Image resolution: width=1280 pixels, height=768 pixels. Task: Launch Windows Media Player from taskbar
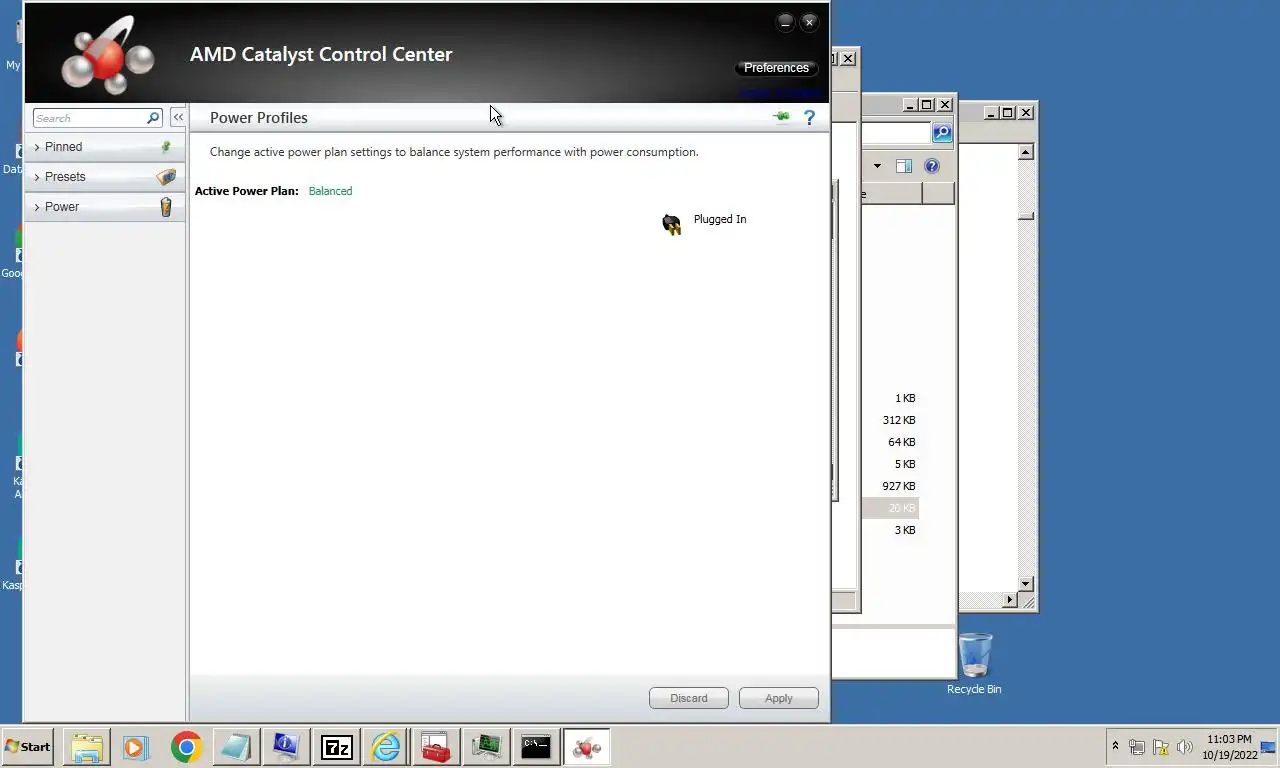point(136,747)
